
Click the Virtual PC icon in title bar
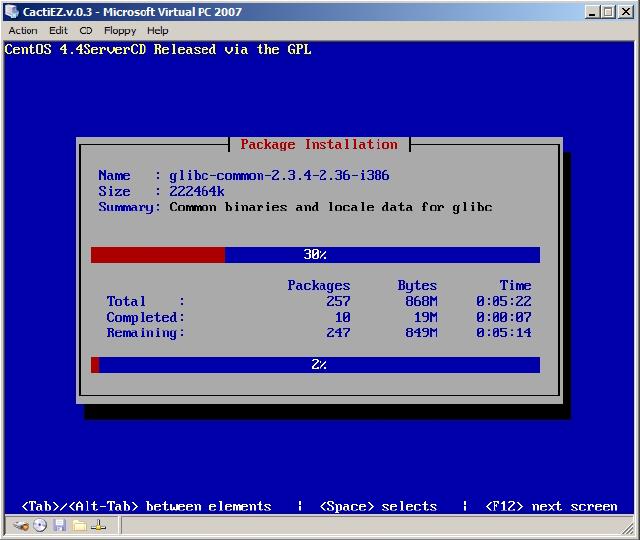[11, 11]
